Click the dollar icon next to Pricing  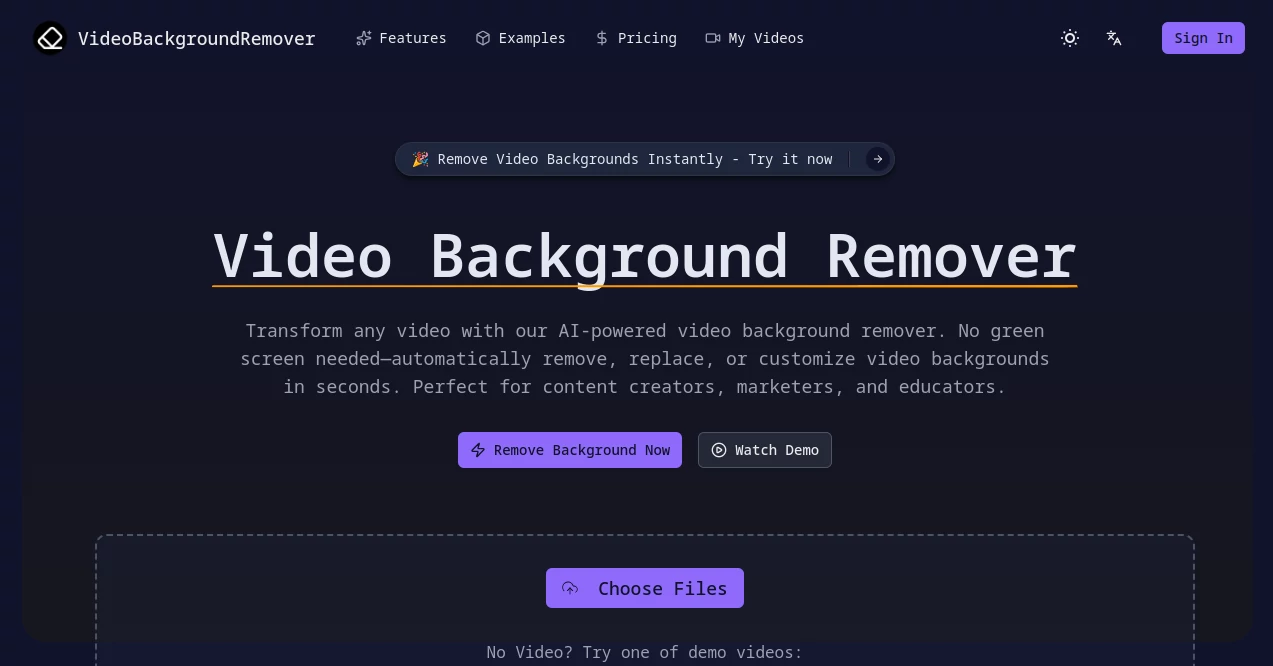tap(601, 38)
